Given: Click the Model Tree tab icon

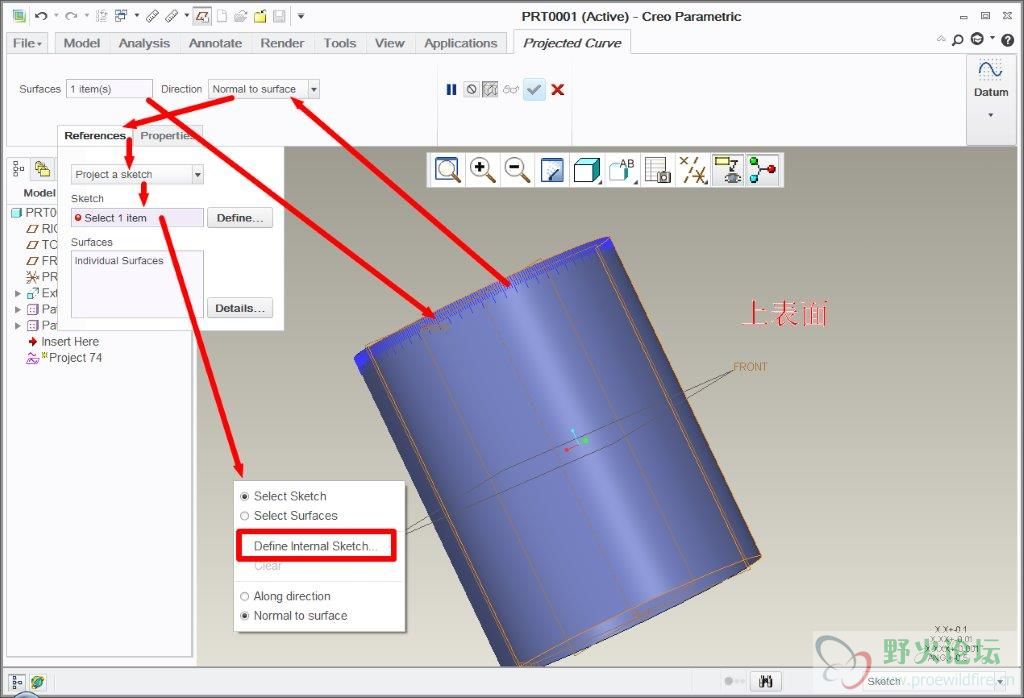Looking at the screenshot, I should click(x=18, y=169).
